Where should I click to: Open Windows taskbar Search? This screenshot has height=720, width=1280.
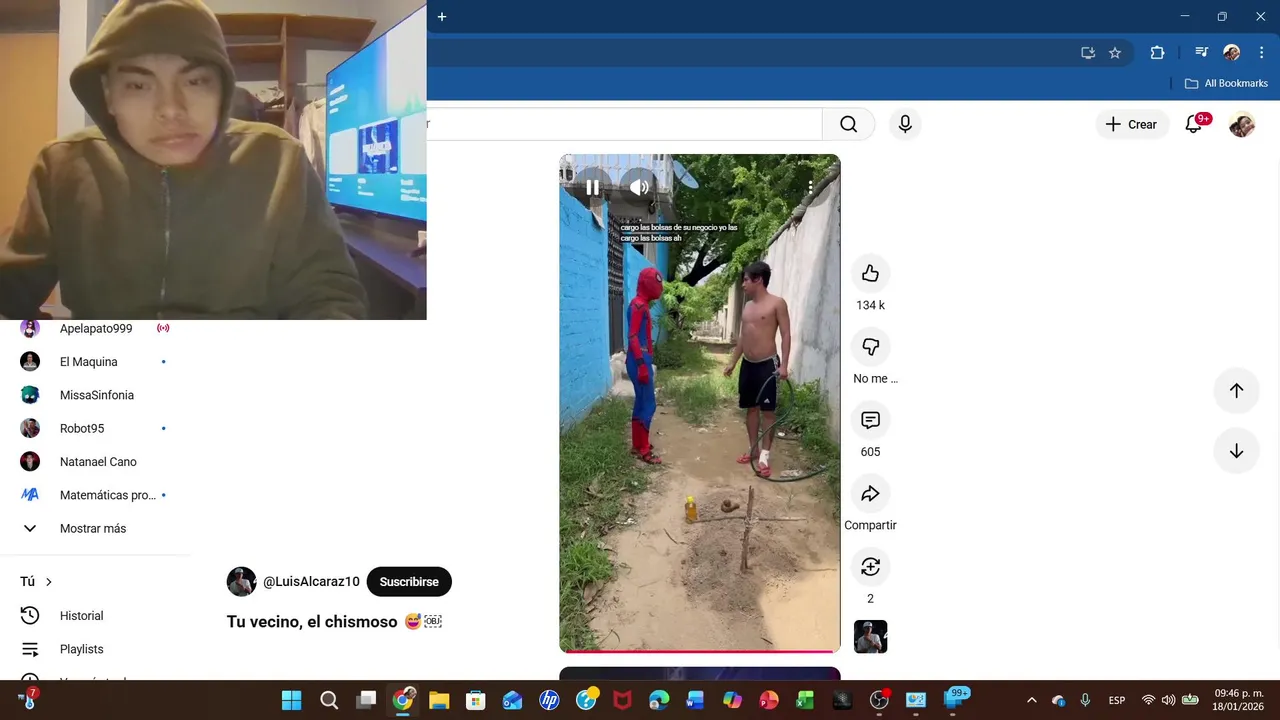pyautogui.click(x=329, y=700)
